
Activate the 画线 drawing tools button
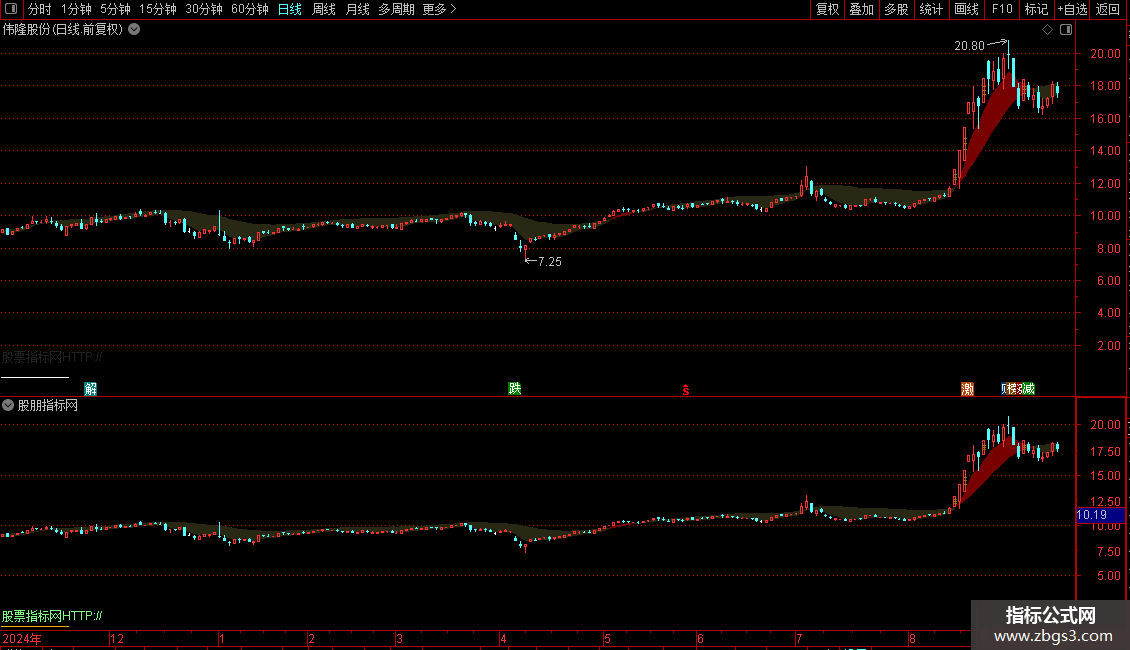[x=966, y=9]
